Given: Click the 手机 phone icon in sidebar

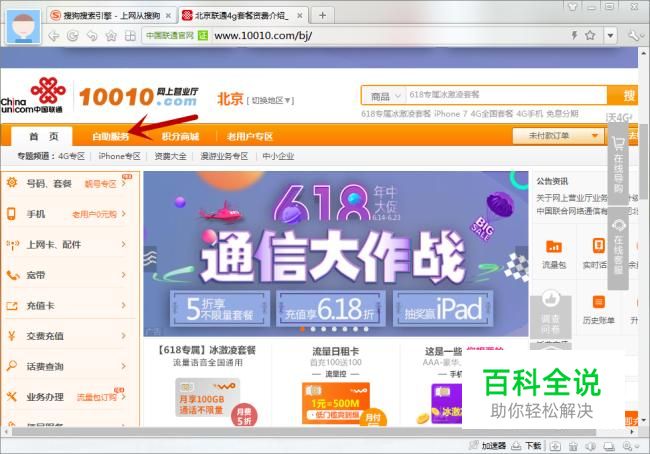Looking at the screenshot, I should [x=11, y=214].
